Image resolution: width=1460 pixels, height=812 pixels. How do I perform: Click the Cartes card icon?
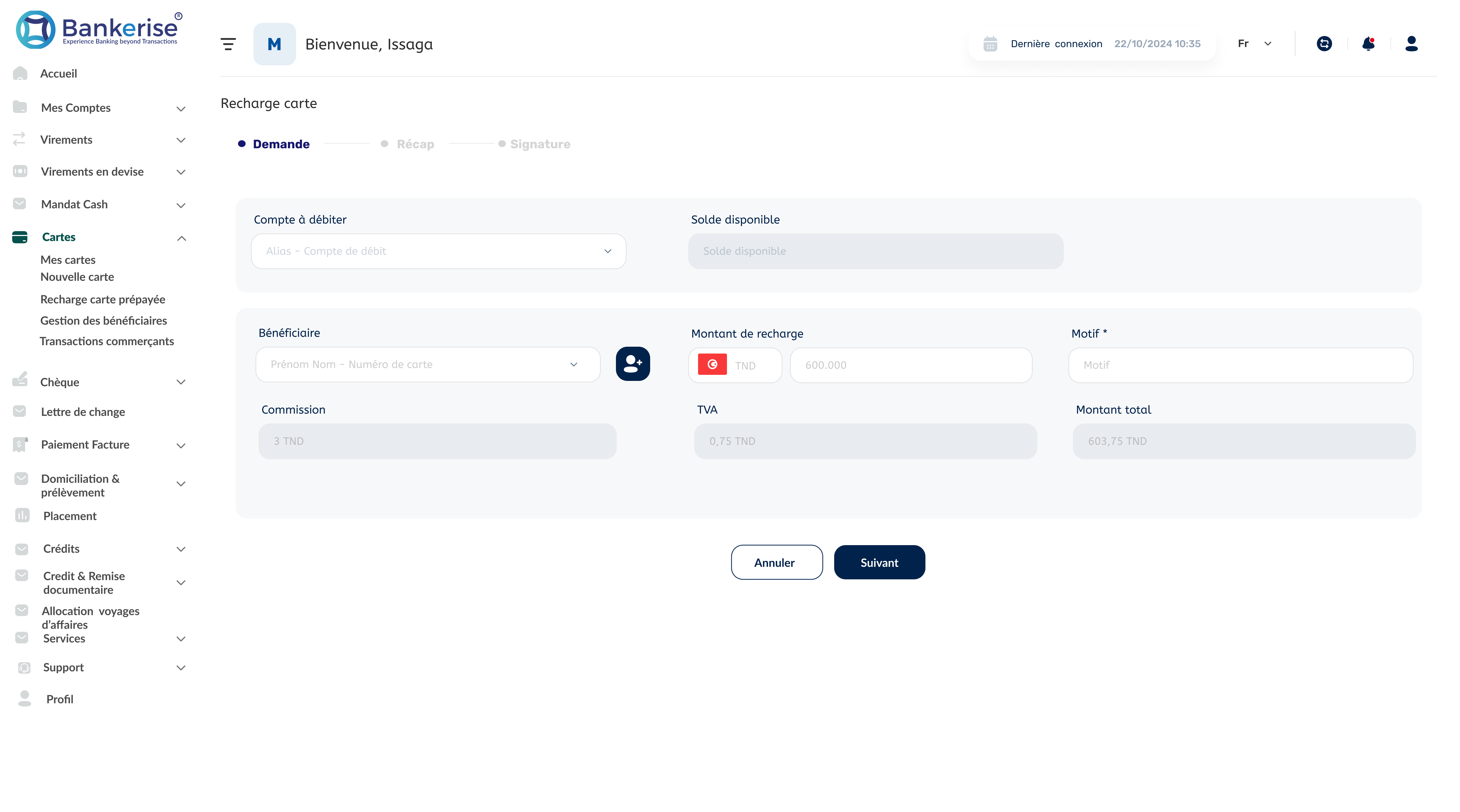20,237
